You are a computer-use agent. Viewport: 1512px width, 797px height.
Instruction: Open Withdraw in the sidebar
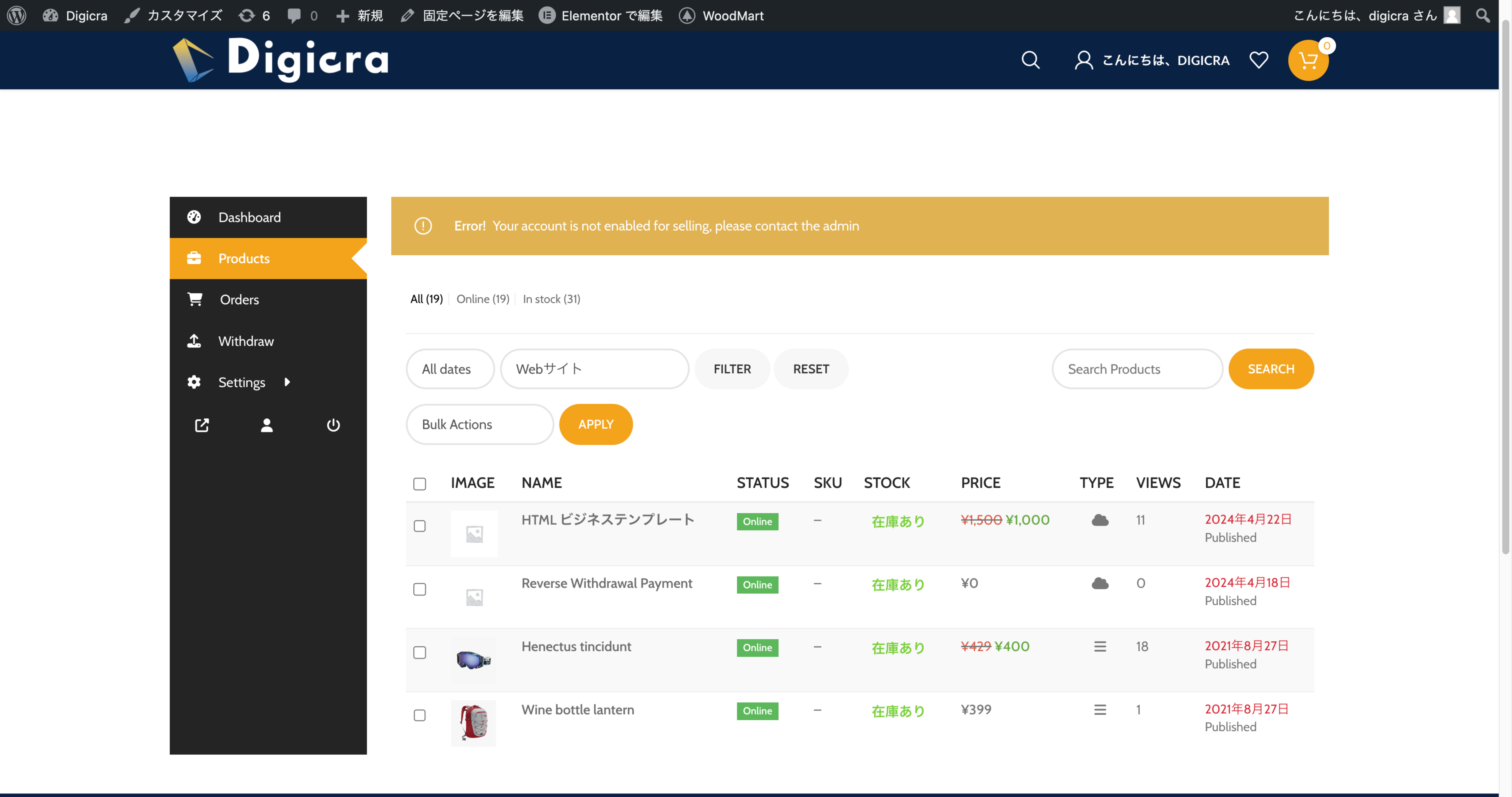(268, 341)
